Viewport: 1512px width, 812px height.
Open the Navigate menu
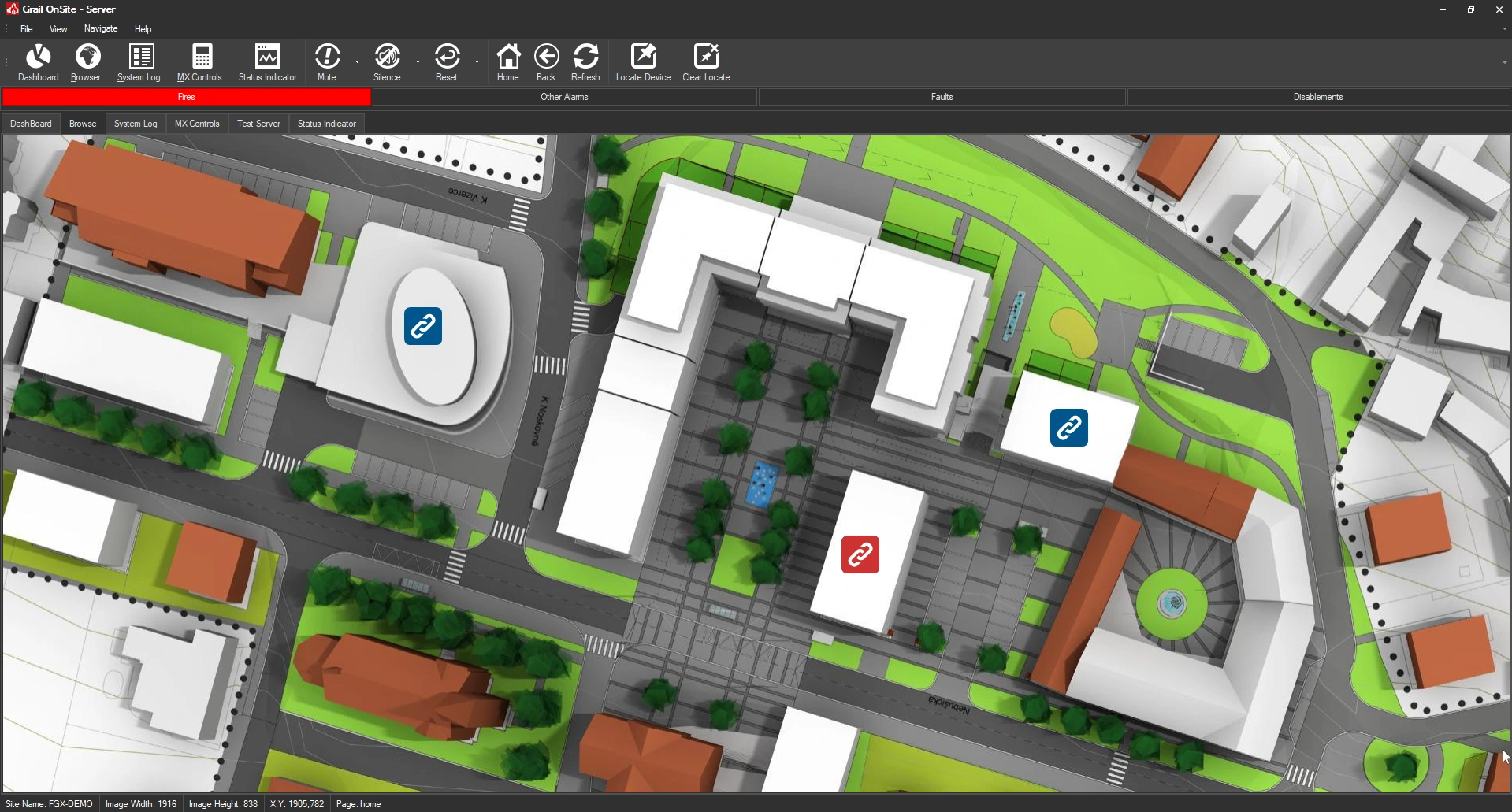point(101,29)
